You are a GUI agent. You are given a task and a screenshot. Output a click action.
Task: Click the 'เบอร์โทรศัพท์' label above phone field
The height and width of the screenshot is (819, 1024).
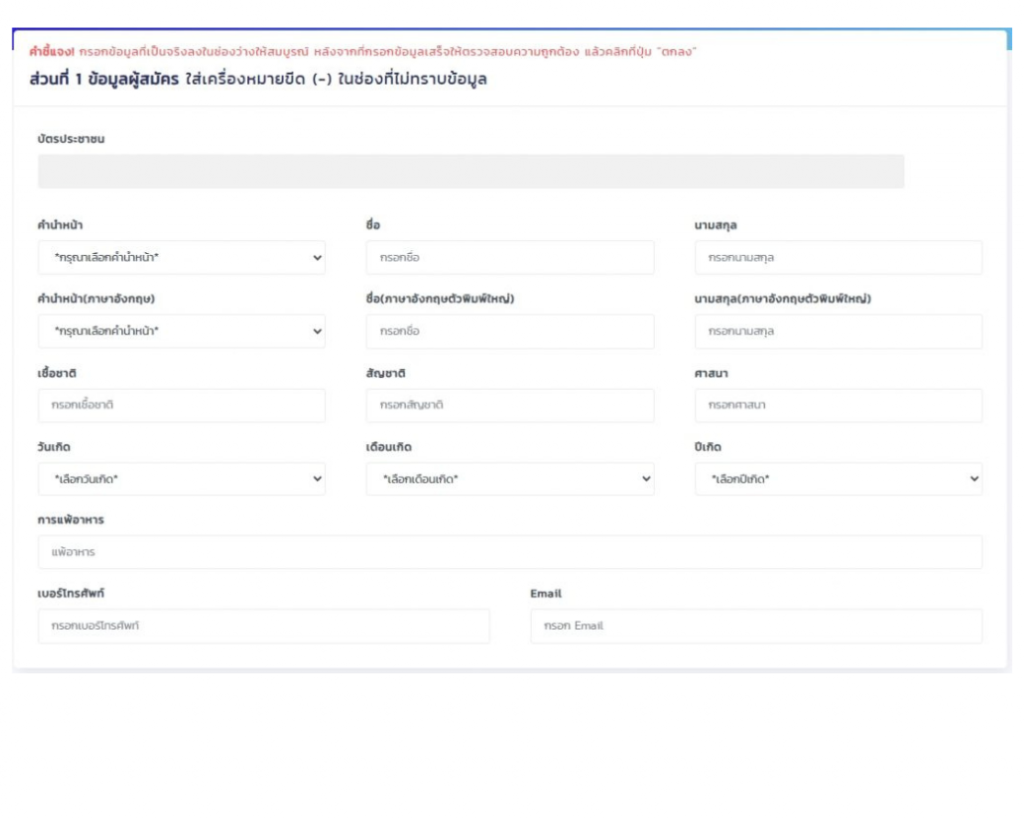click(71, 594)
